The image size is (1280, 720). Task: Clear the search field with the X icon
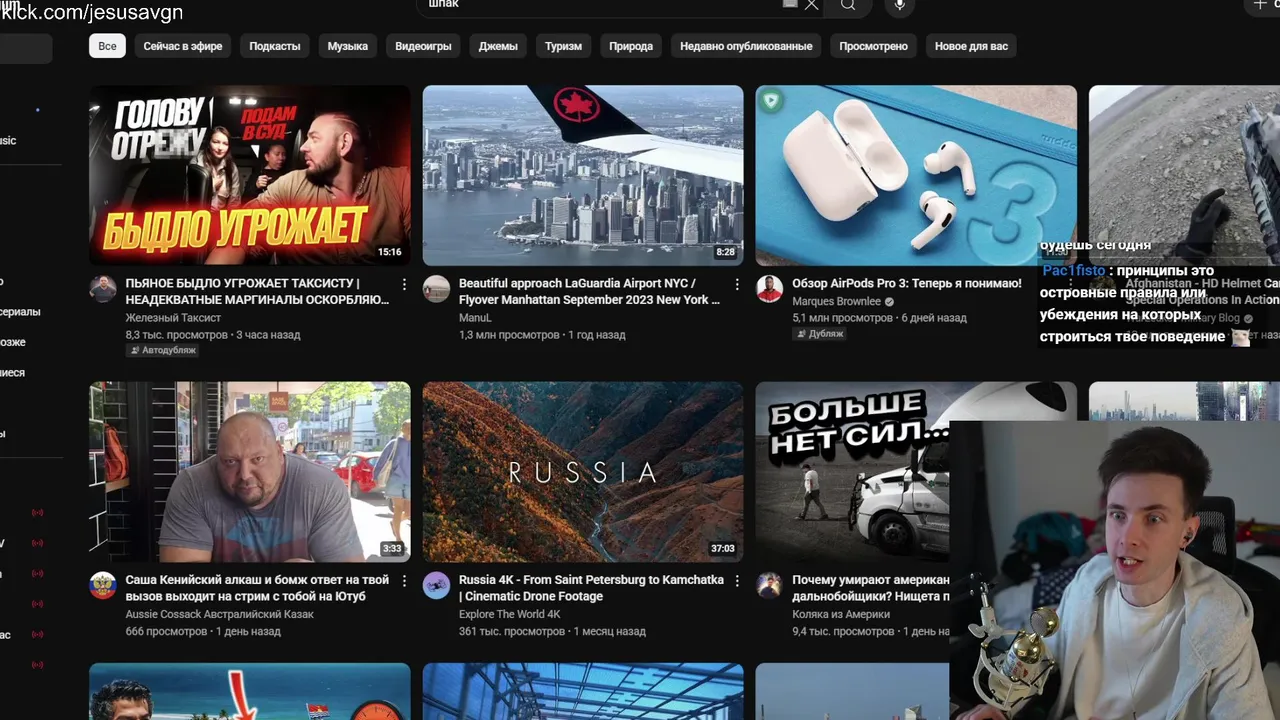coord(812,5)
